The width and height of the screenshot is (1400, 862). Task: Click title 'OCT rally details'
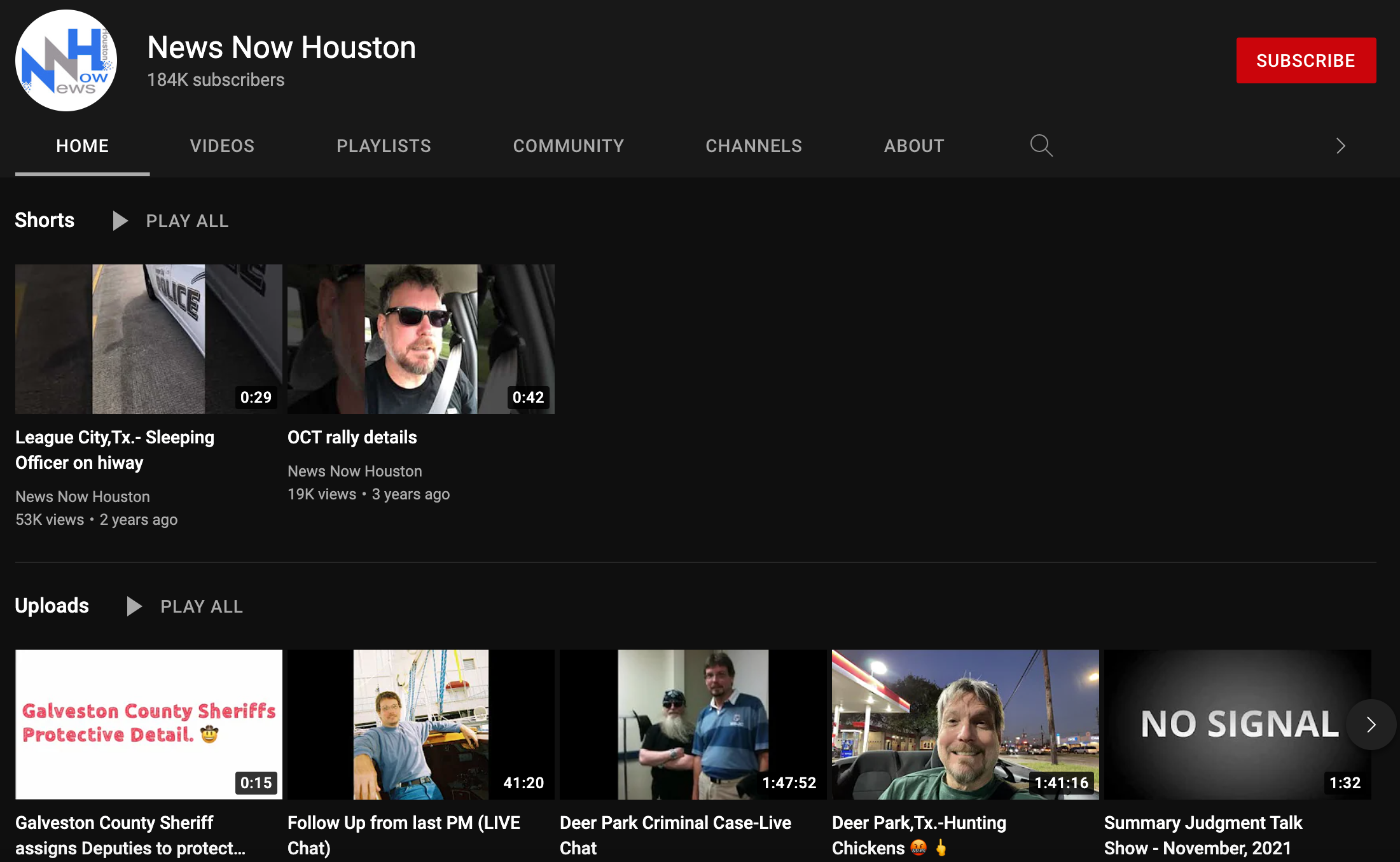coord(352,437)
